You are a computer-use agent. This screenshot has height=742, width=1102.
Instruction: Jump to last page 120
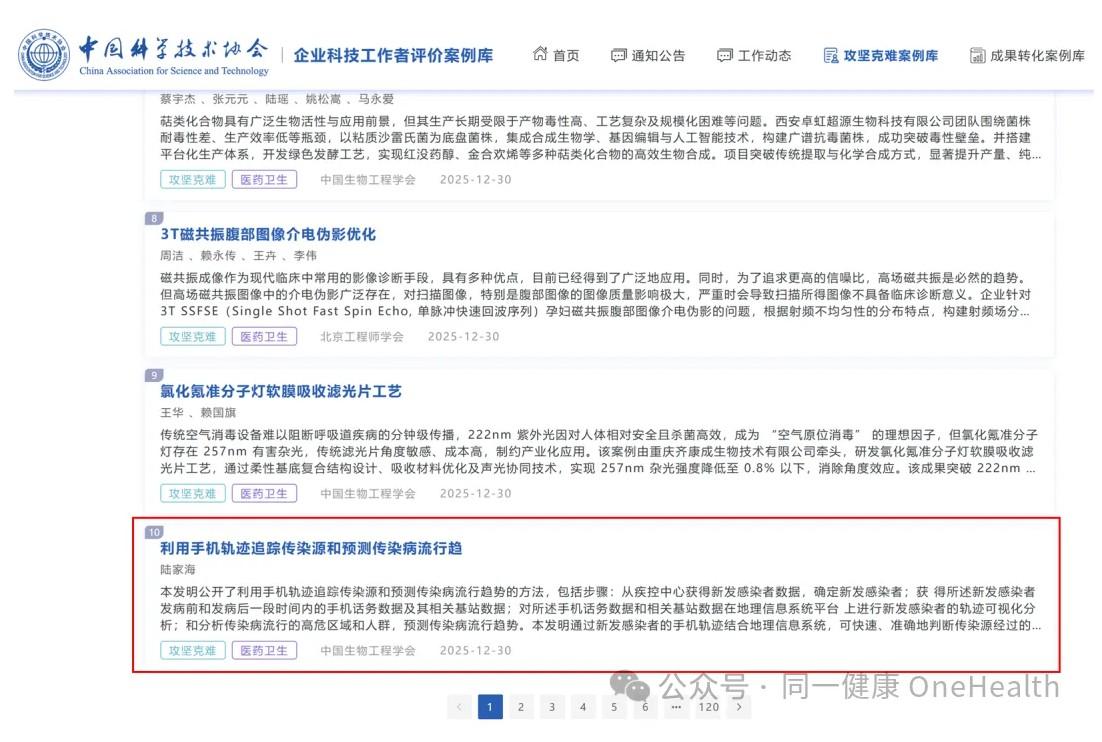click(x=708, y=707)
